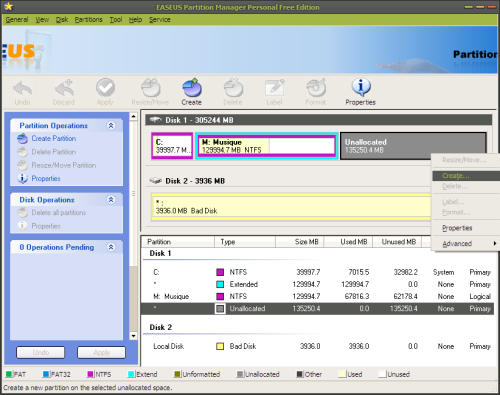Screen dimensions: 500x395
Task: Collapse the Disk Operations panel
Action: tap(111, 200)
